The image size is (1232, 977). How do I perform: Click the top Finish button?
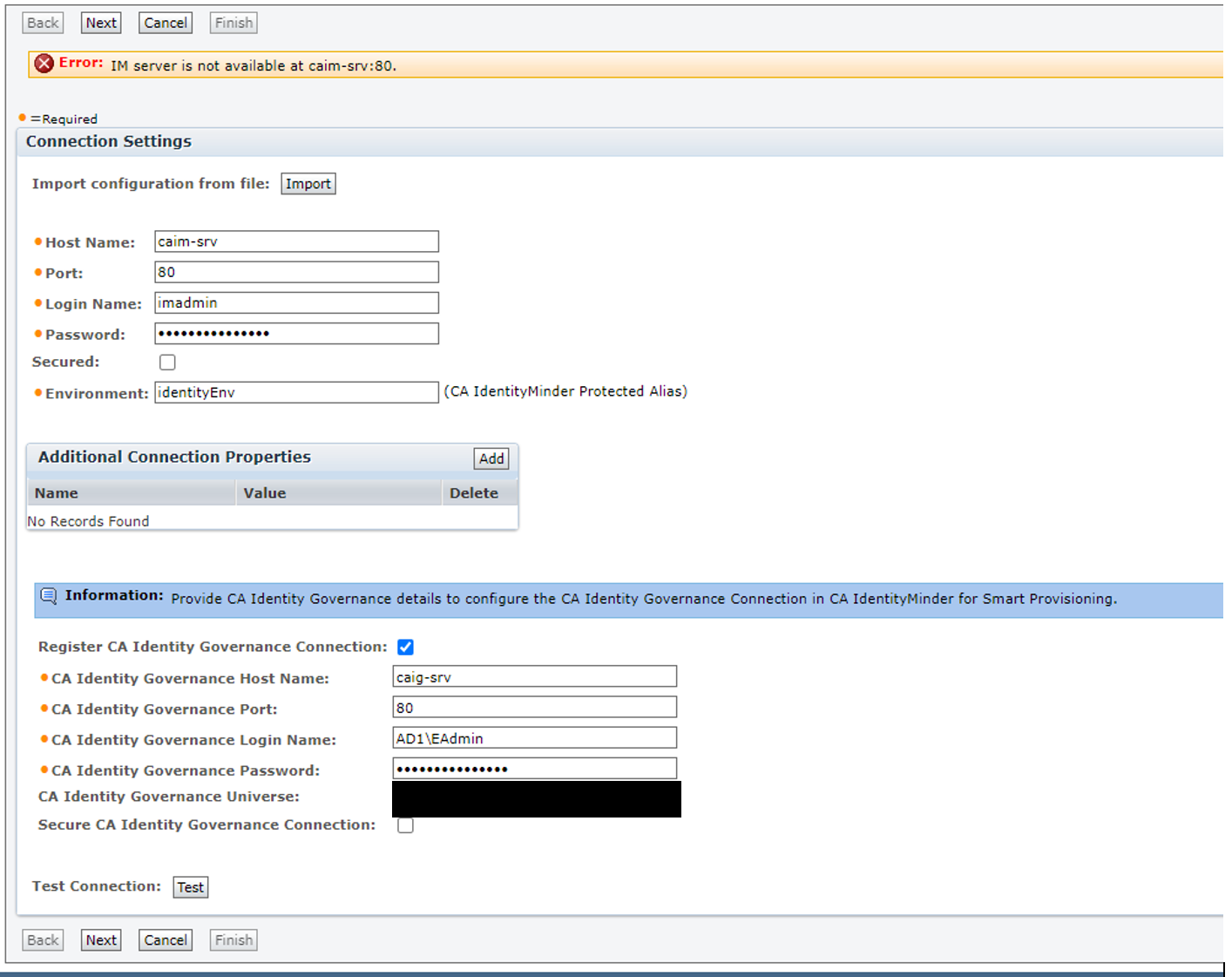[x=234, y=23]
